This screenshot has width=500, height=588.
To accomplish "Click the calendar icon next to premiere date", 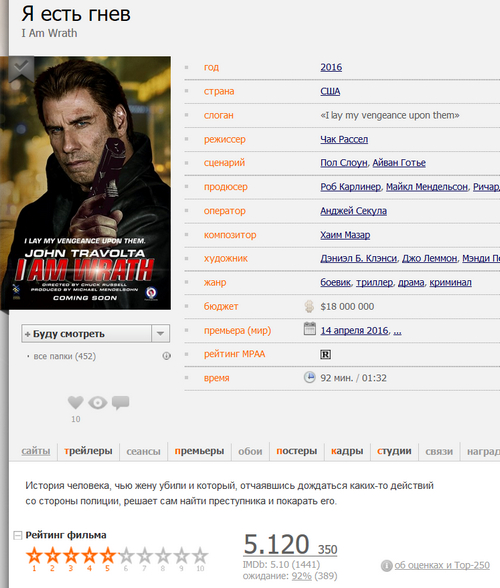I will coord(309,329).
